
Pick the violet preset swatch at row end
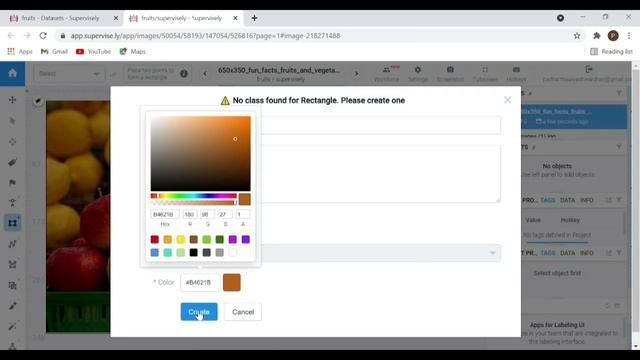tap(245, 240)
